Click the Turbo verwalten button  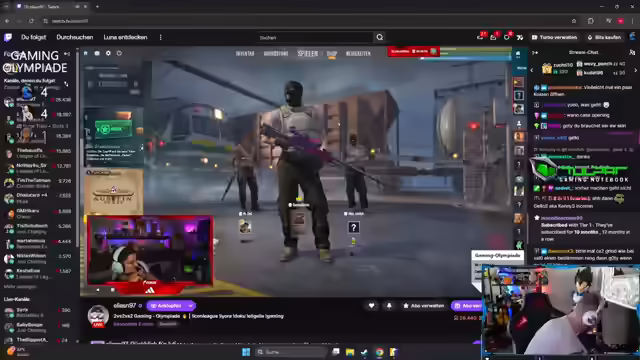coord(554,38)
